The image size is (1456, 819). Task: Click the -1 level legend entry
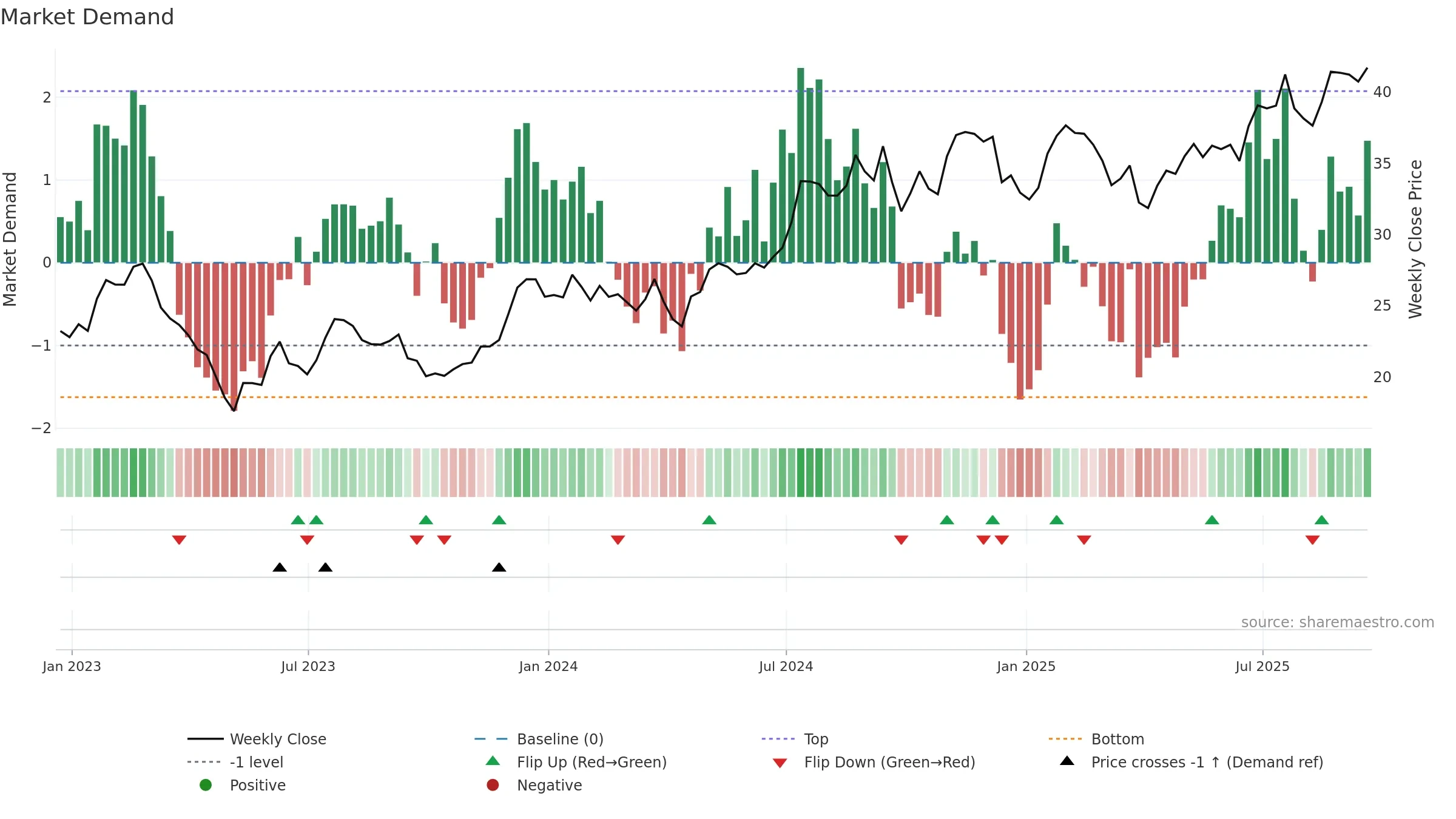235,762
